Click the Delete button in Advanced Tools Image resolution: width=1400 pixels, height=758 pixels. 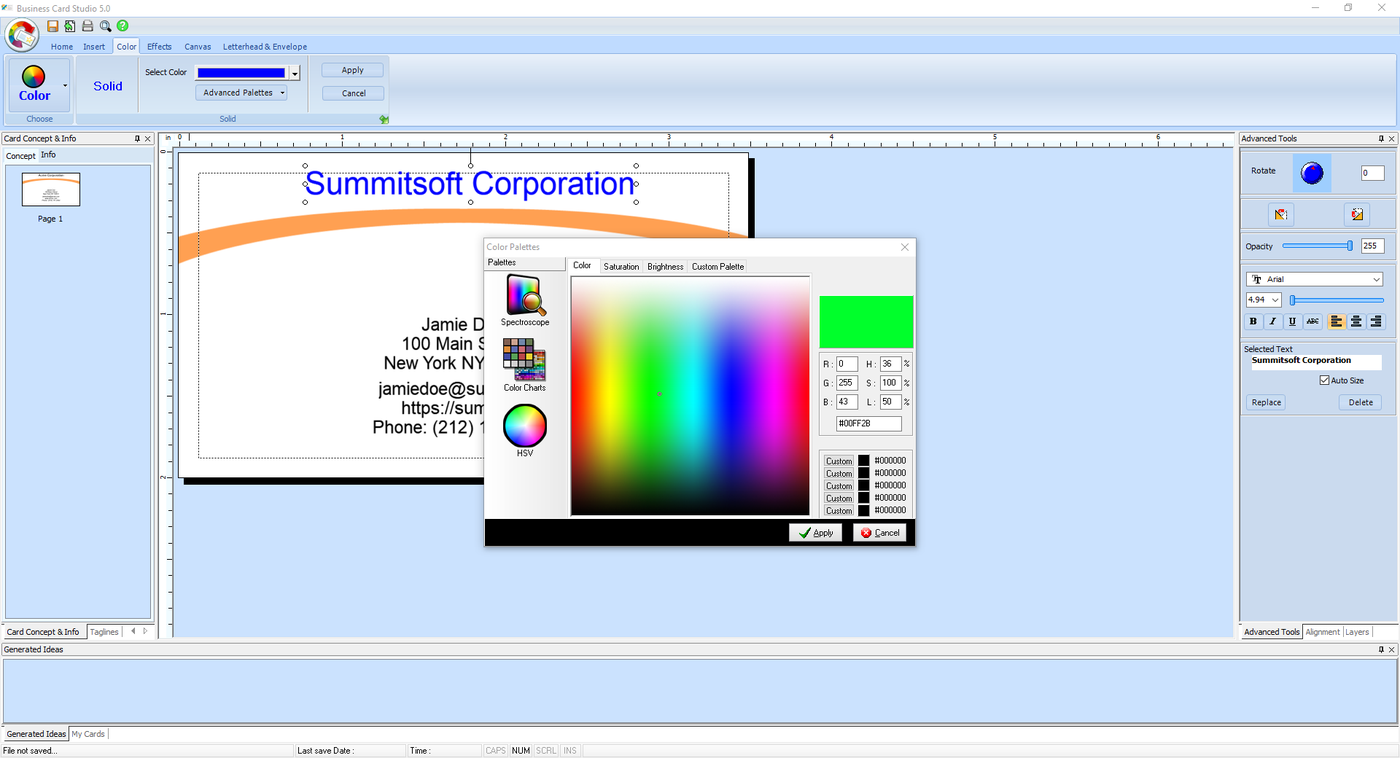(1360, 402)
